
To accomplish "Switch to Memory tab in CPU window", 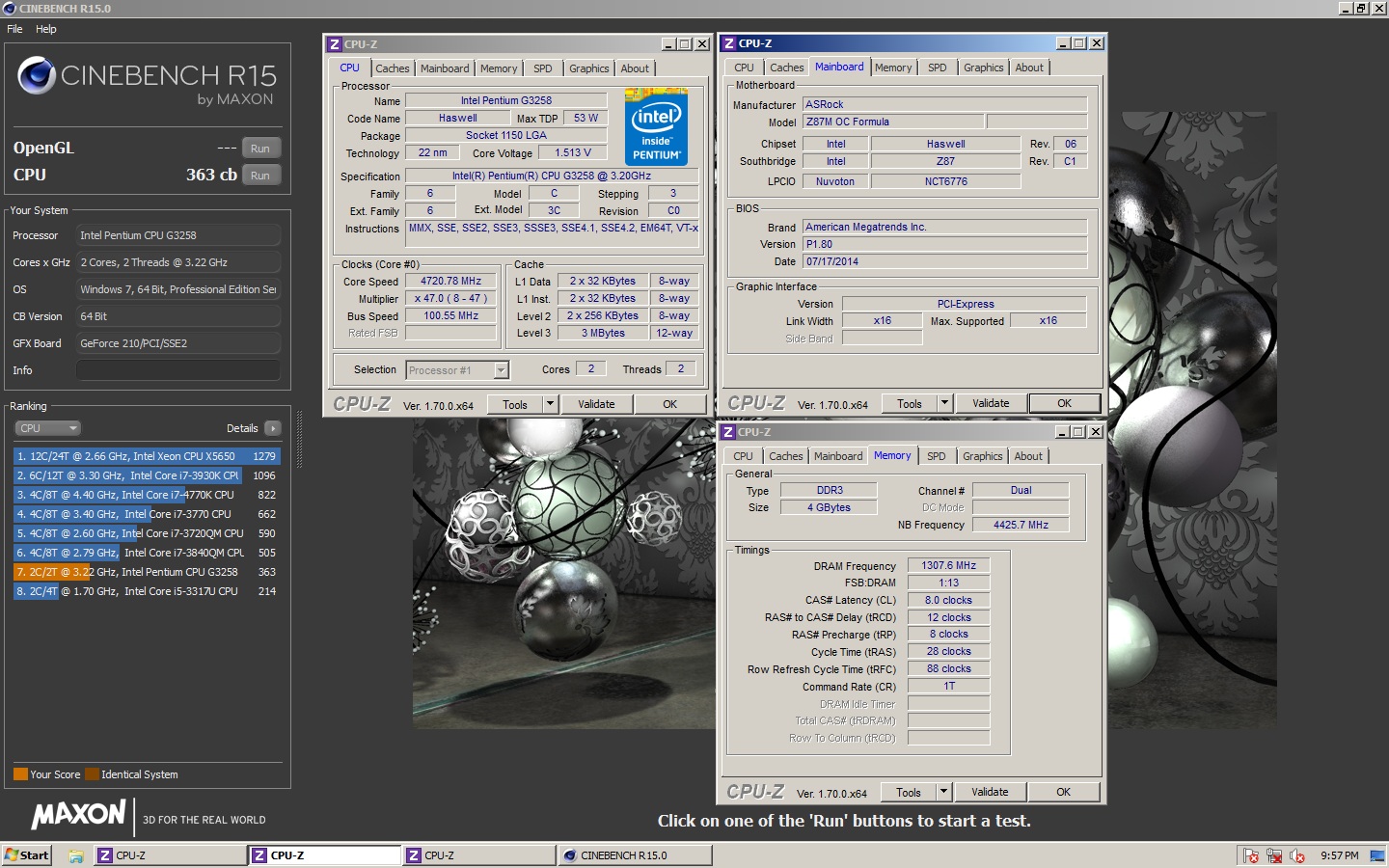I will pos(499,68).
